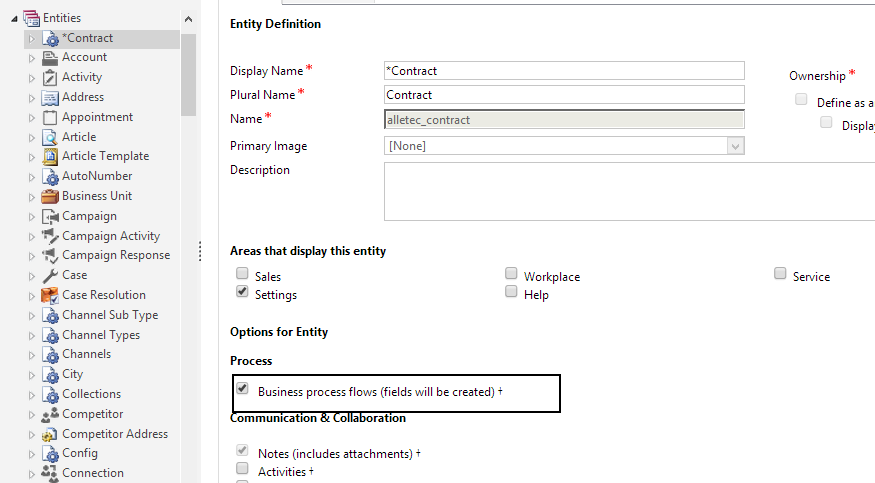This screenshot has height=483, width=875.
Task: Click the Article entity icon
Action: point(51,137)
